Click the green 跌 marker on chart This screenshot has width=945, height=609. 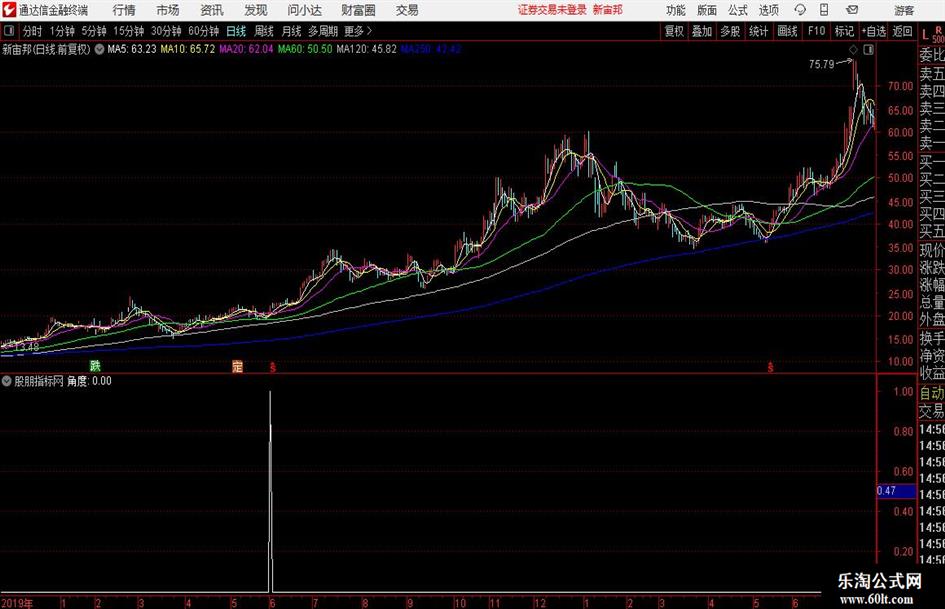tap(95, 365)
